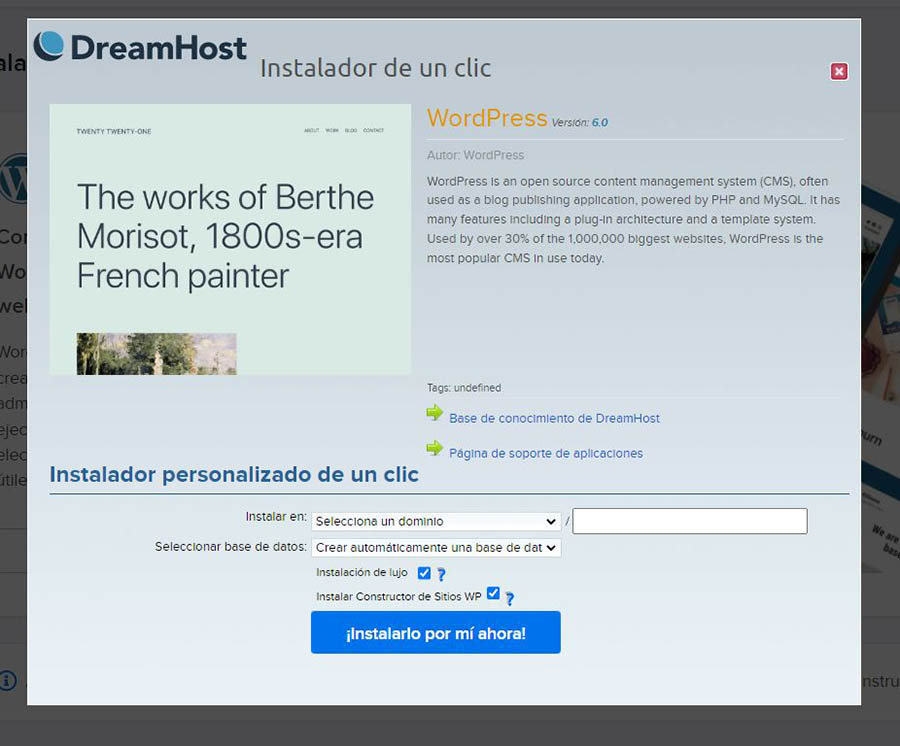Open help icon for Constructor de Sitios WP
The width and height of the screenshot is (900, 746).
[x=509, y=598]
